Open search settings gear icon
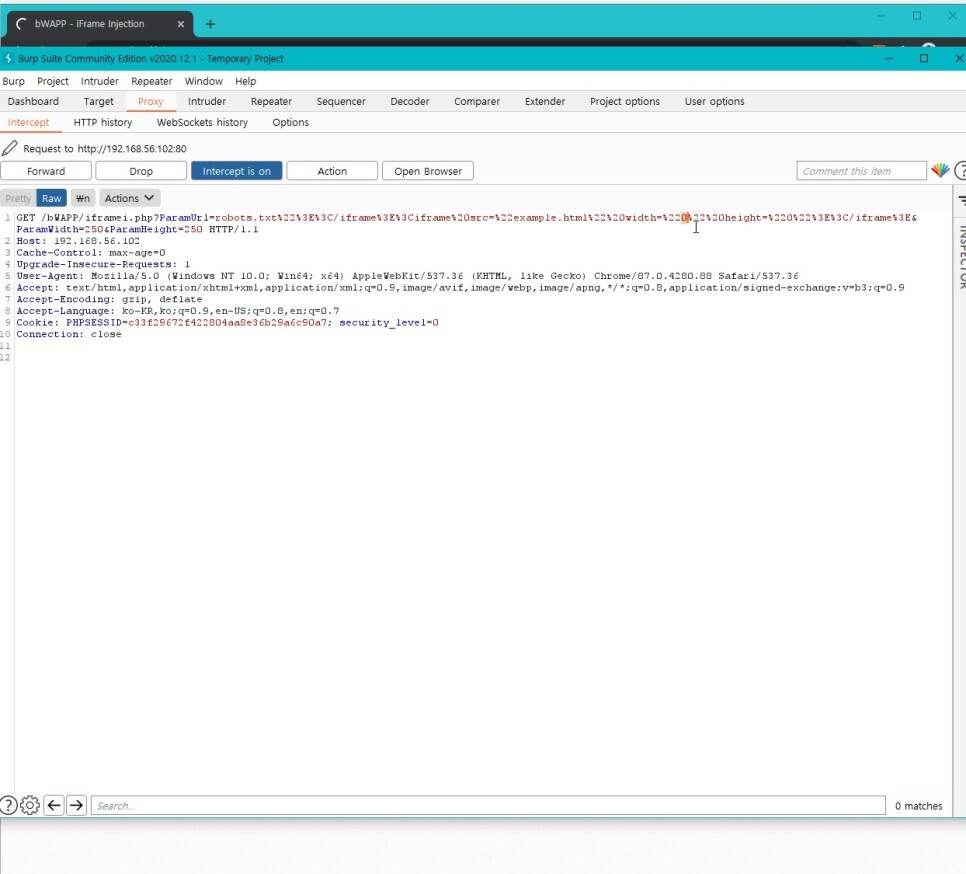This screenshot has width=966, height=874. coord(30,805)
